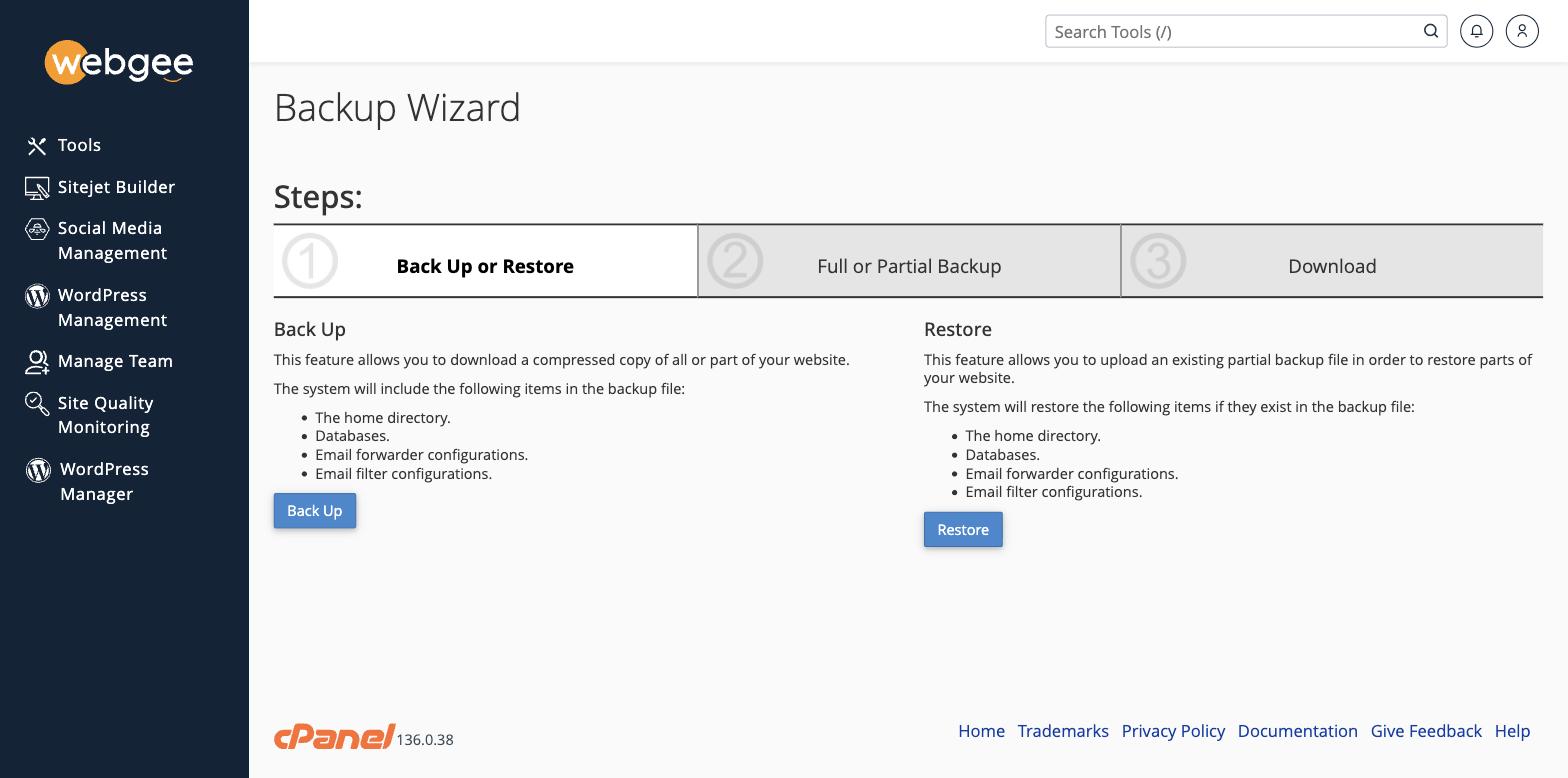Open Tools from the sidebar menu

[x=79, y=145]
